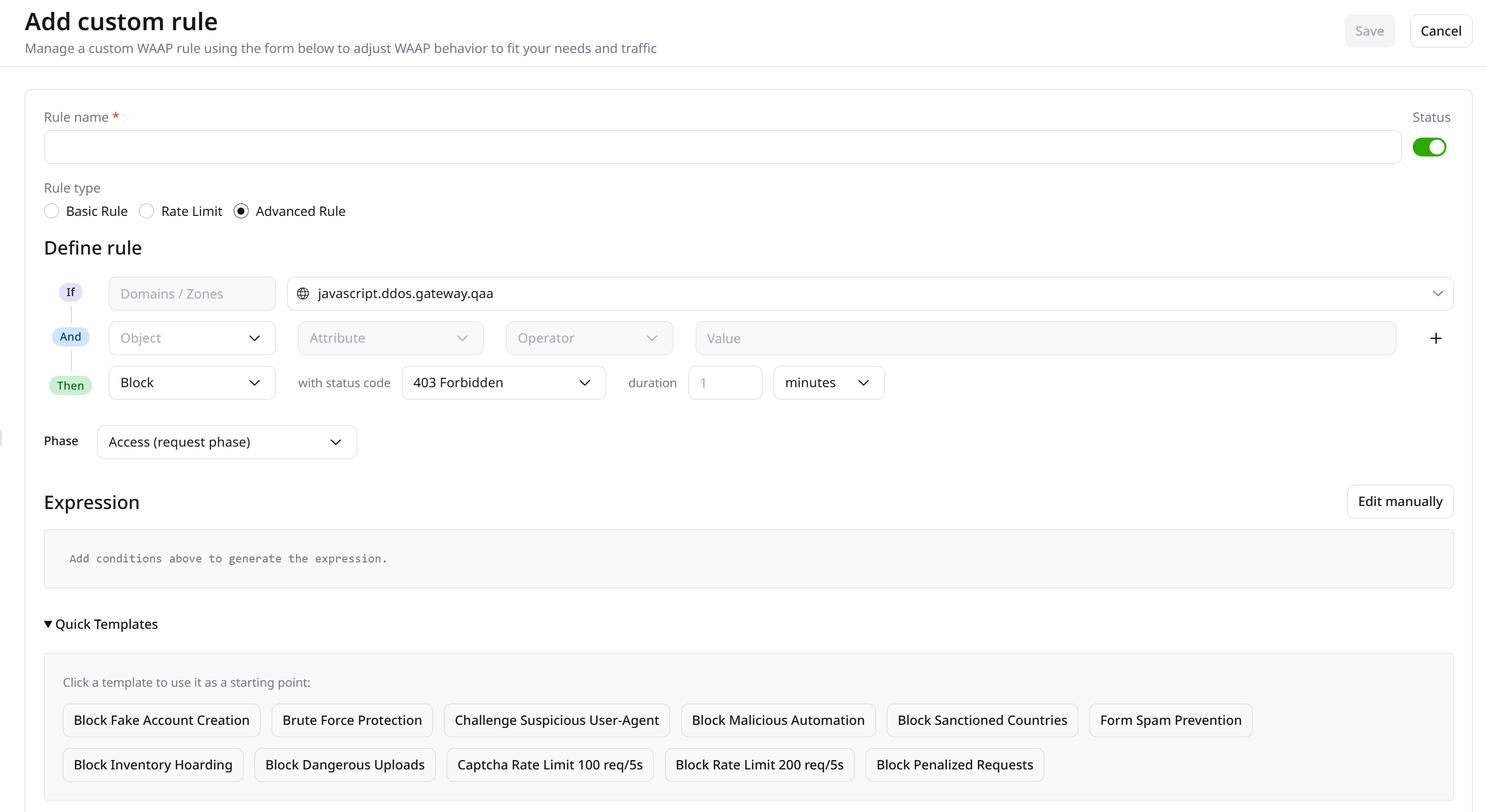The width and height of the screenshot is (1487, 812).
Task: Click the expression preview box
Action: point(749,558)
